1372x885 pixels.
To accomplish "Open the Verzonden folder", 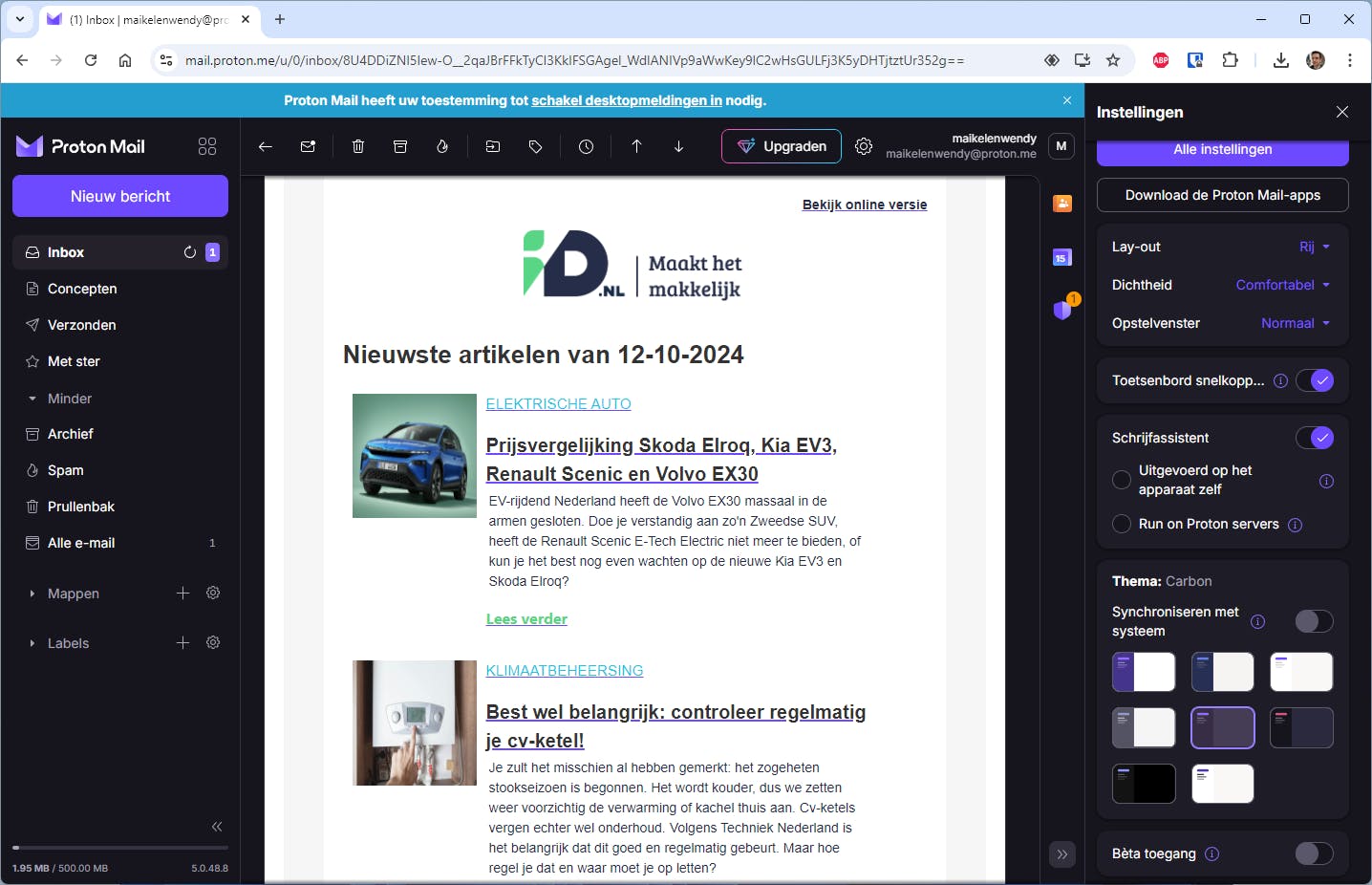I will tap(120, 325).
